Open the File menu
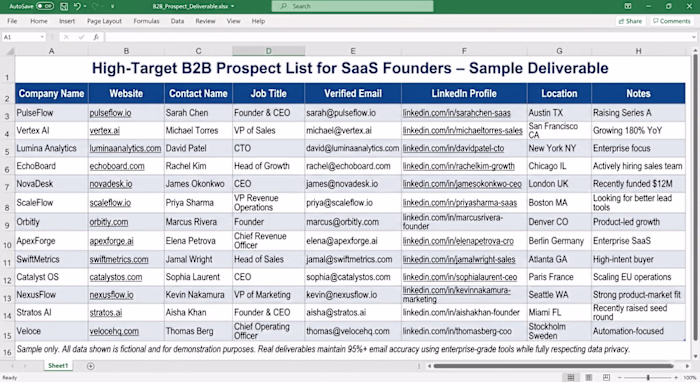Viewport: 700px width, 382px height. (12, 21)
